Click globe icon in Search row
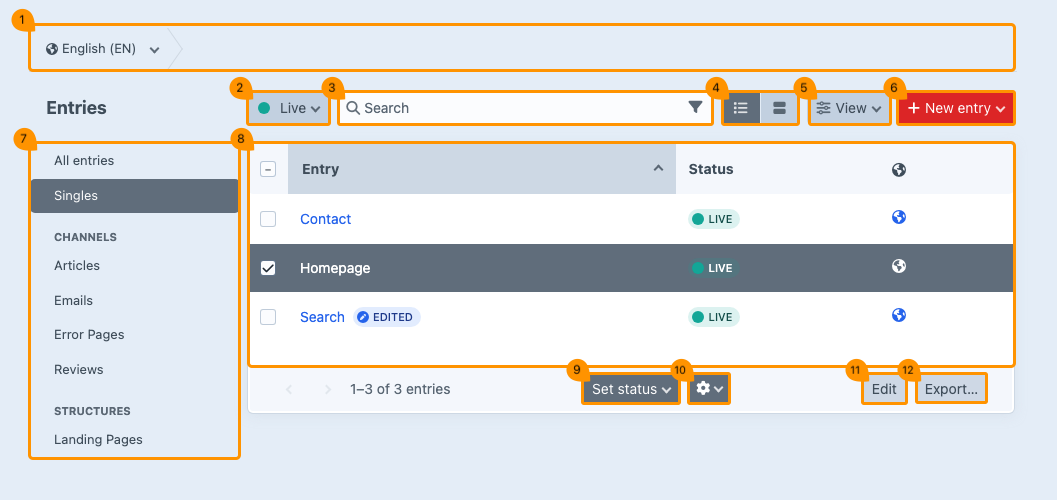This screenshot has height=500, width=1057. [x=898, y=316]
